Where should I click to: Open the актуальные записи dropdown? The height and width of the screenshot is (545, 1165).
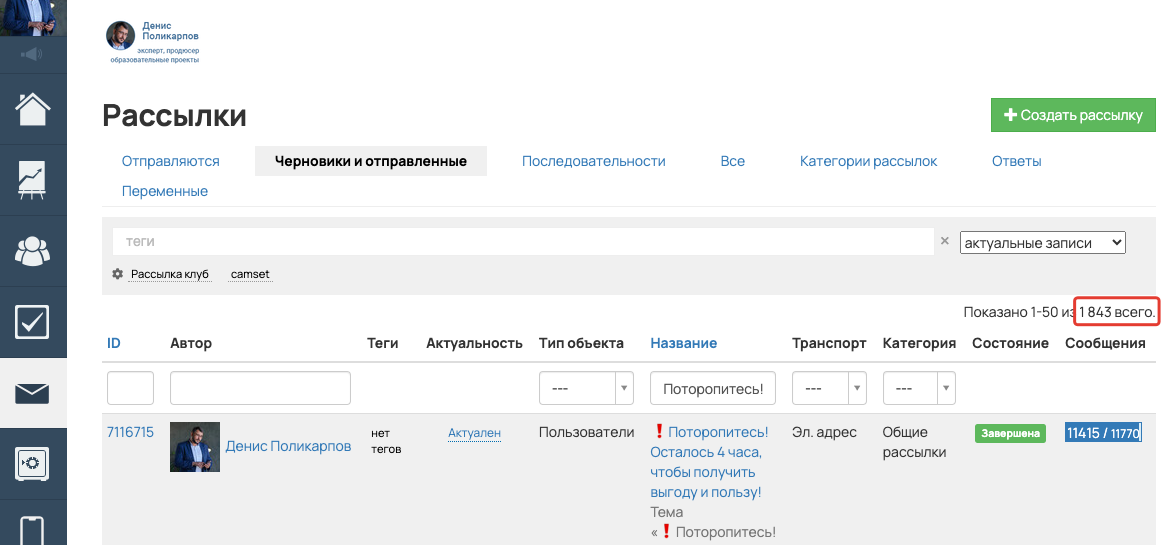tap(1042, 242)
